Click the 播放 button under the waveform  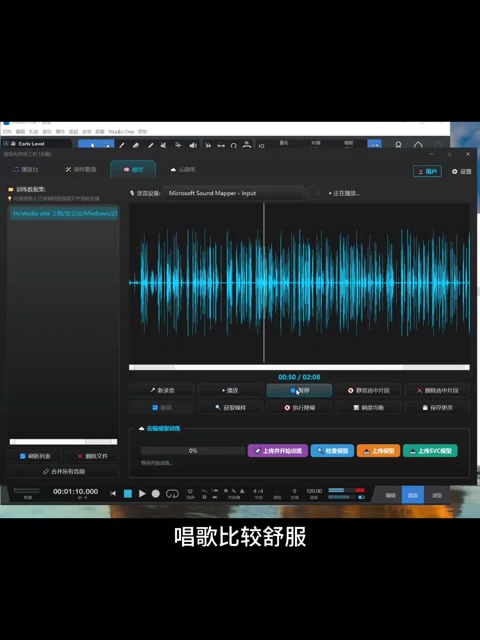230,390
